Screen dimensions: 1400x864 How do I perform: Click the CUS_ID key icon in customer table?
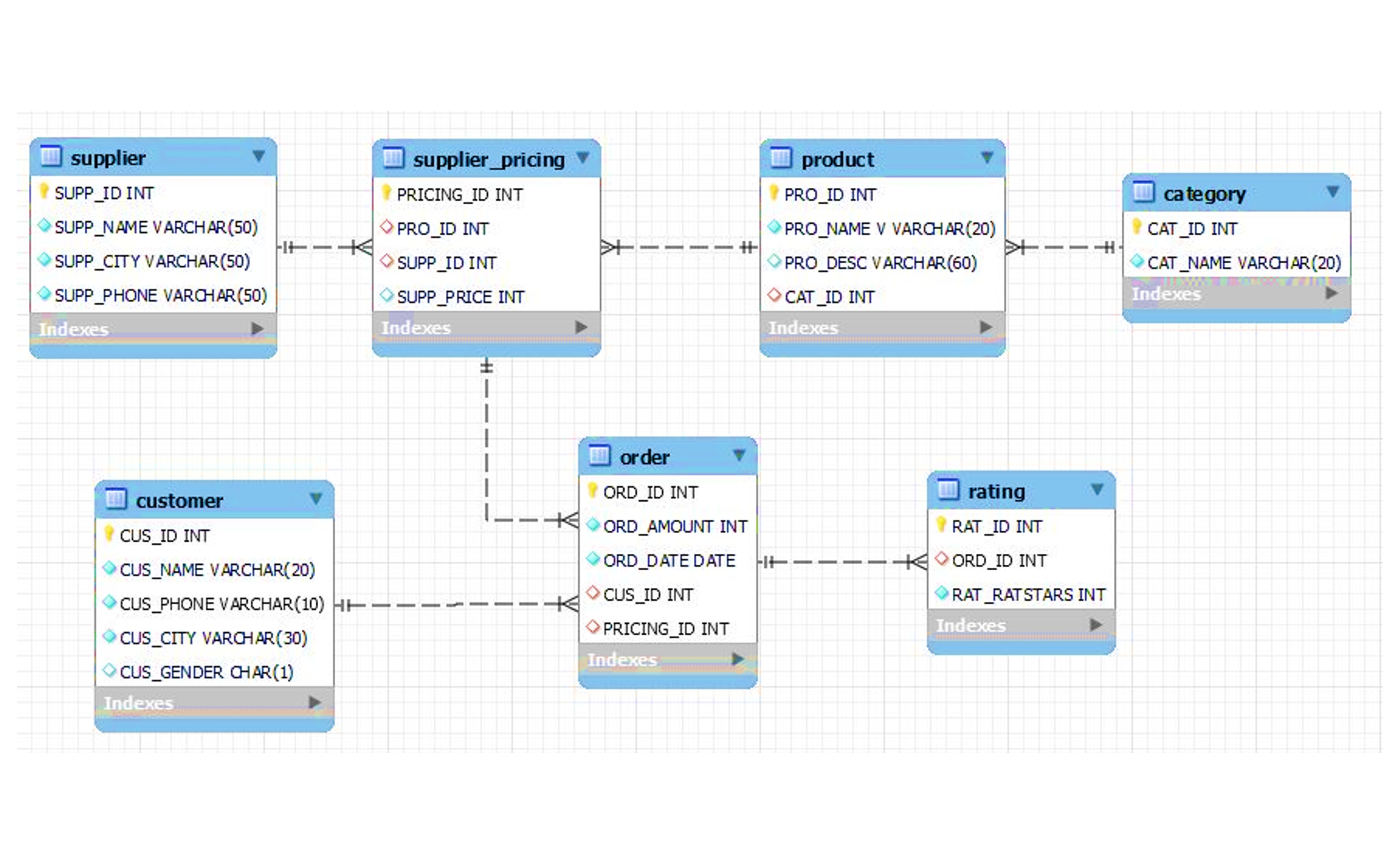pos(109,534)
